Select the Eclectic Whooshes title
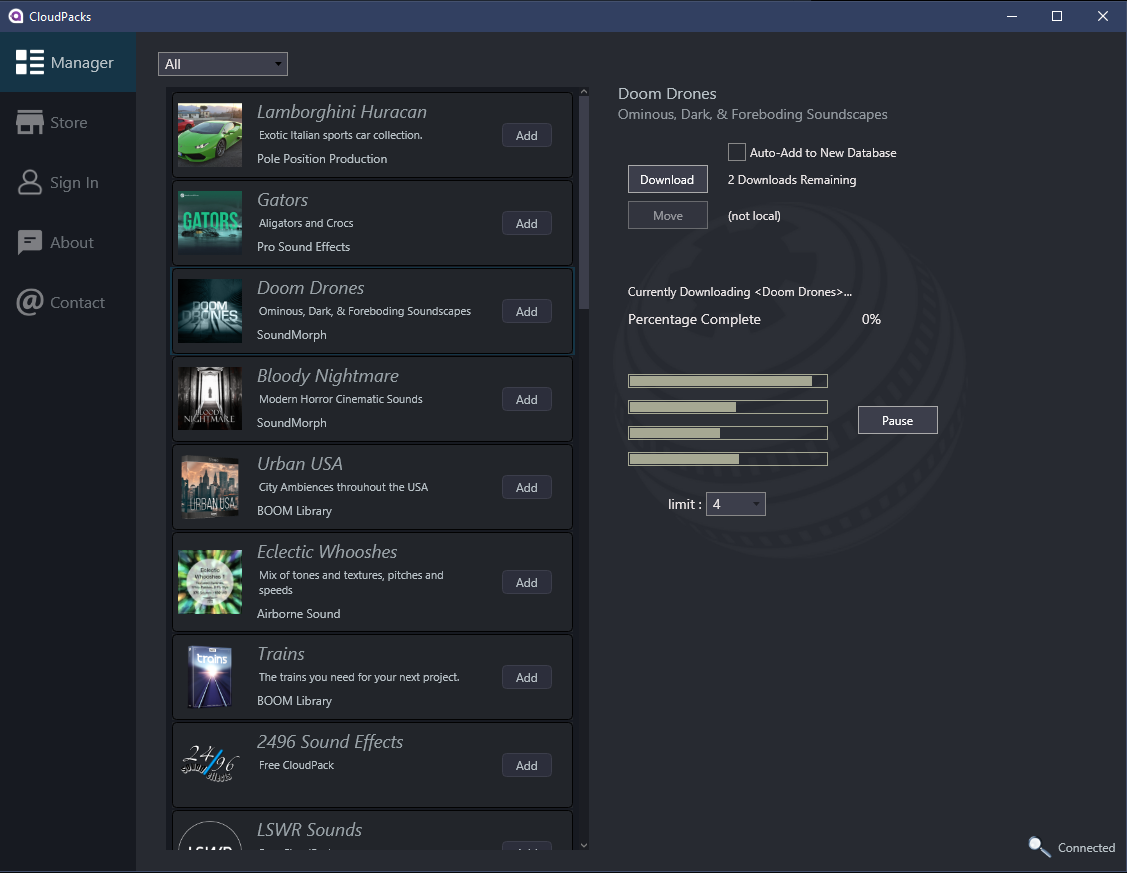The height and width of the screenshot is (873, 1127). (x=327, y=552)
